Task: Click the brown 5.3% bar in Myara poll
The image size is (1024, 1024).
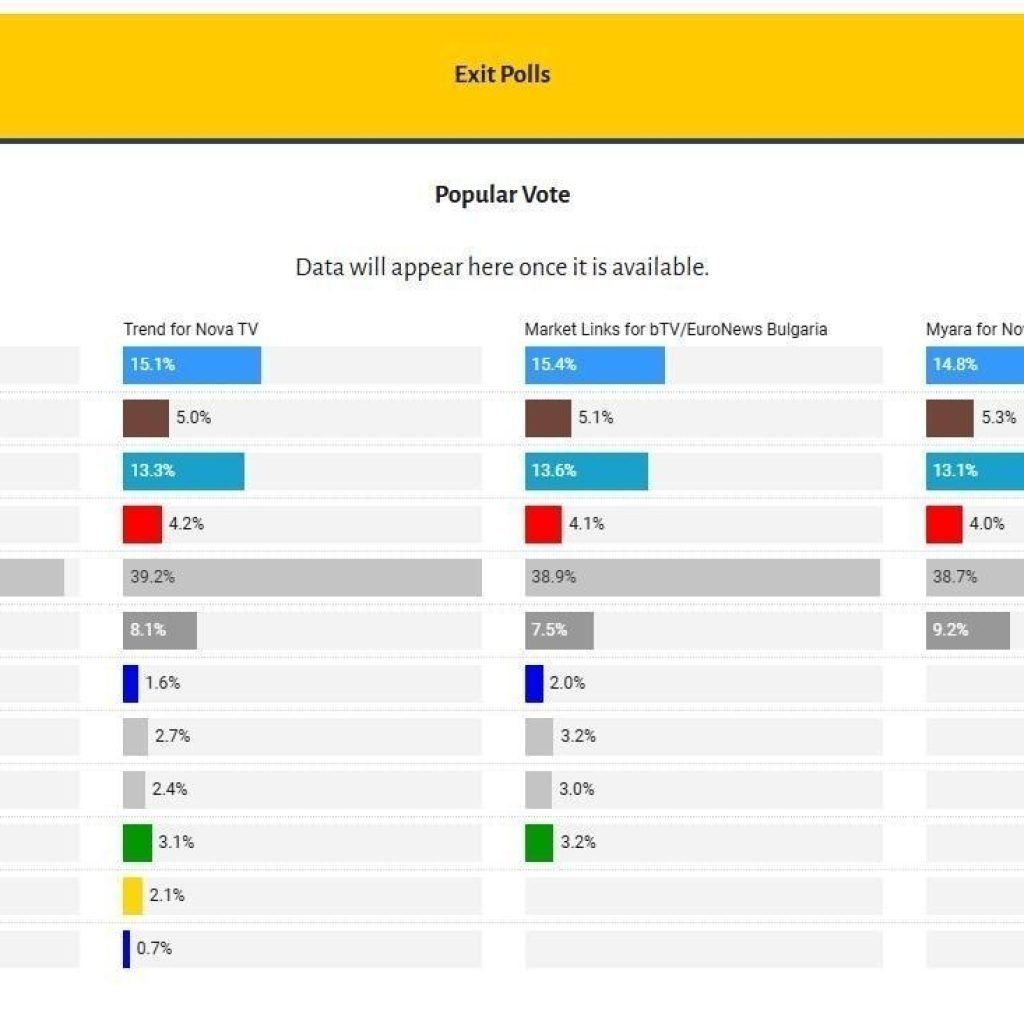Action: [x=949, y=418]
